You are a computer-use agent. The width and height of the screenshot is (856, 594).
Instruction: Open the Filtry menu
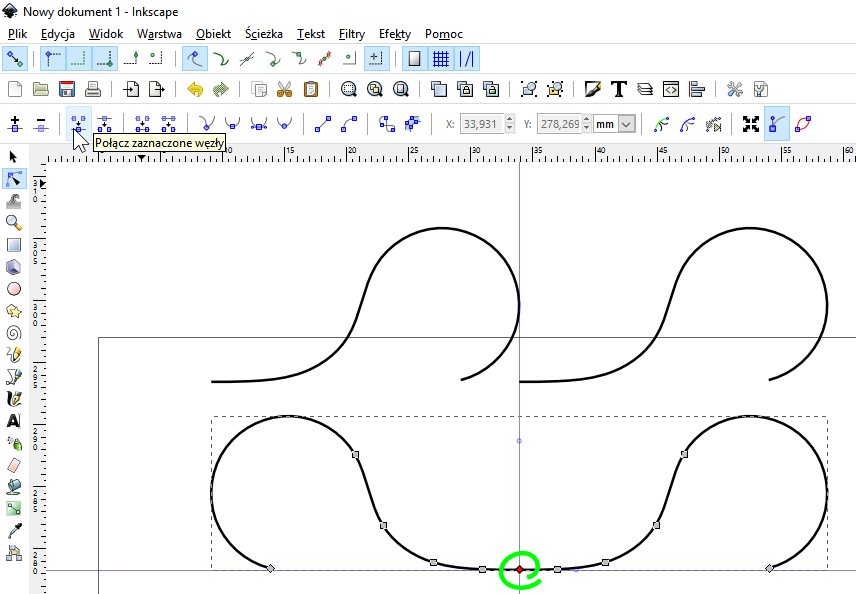352,34
